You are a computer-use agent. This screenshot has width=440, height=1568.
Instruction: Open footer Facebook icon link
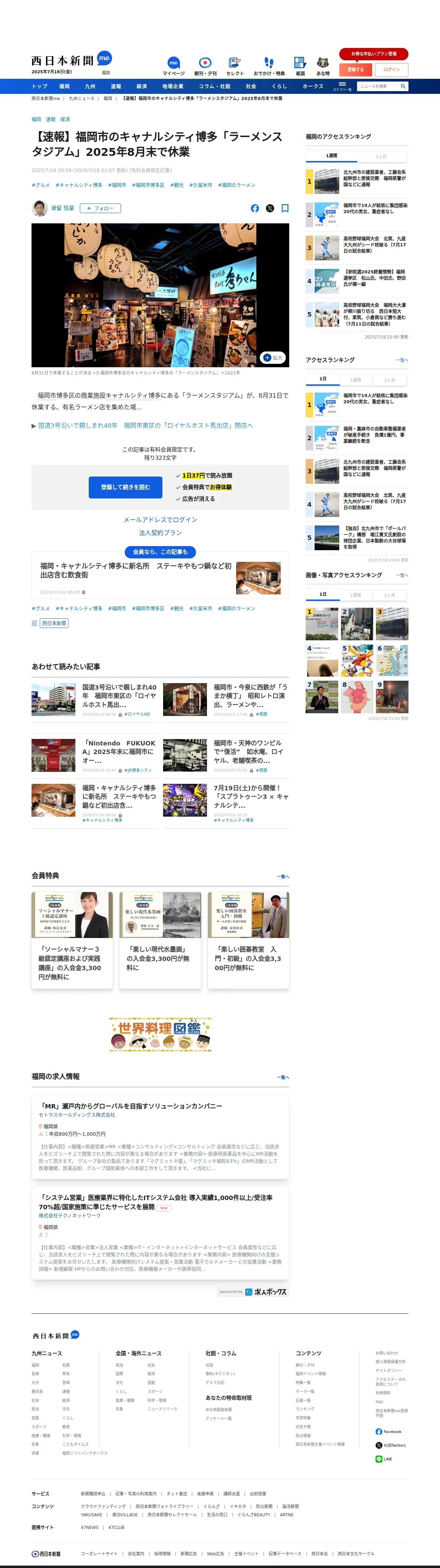[379, 1432]
